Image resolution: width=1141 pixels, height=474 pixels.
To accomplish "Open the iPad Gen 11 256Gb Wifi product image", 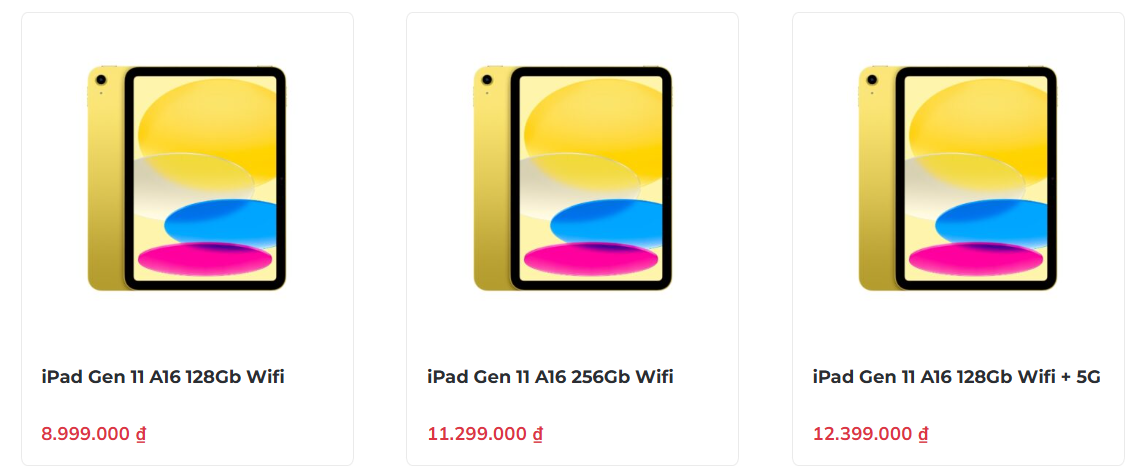I will [573, 178].
